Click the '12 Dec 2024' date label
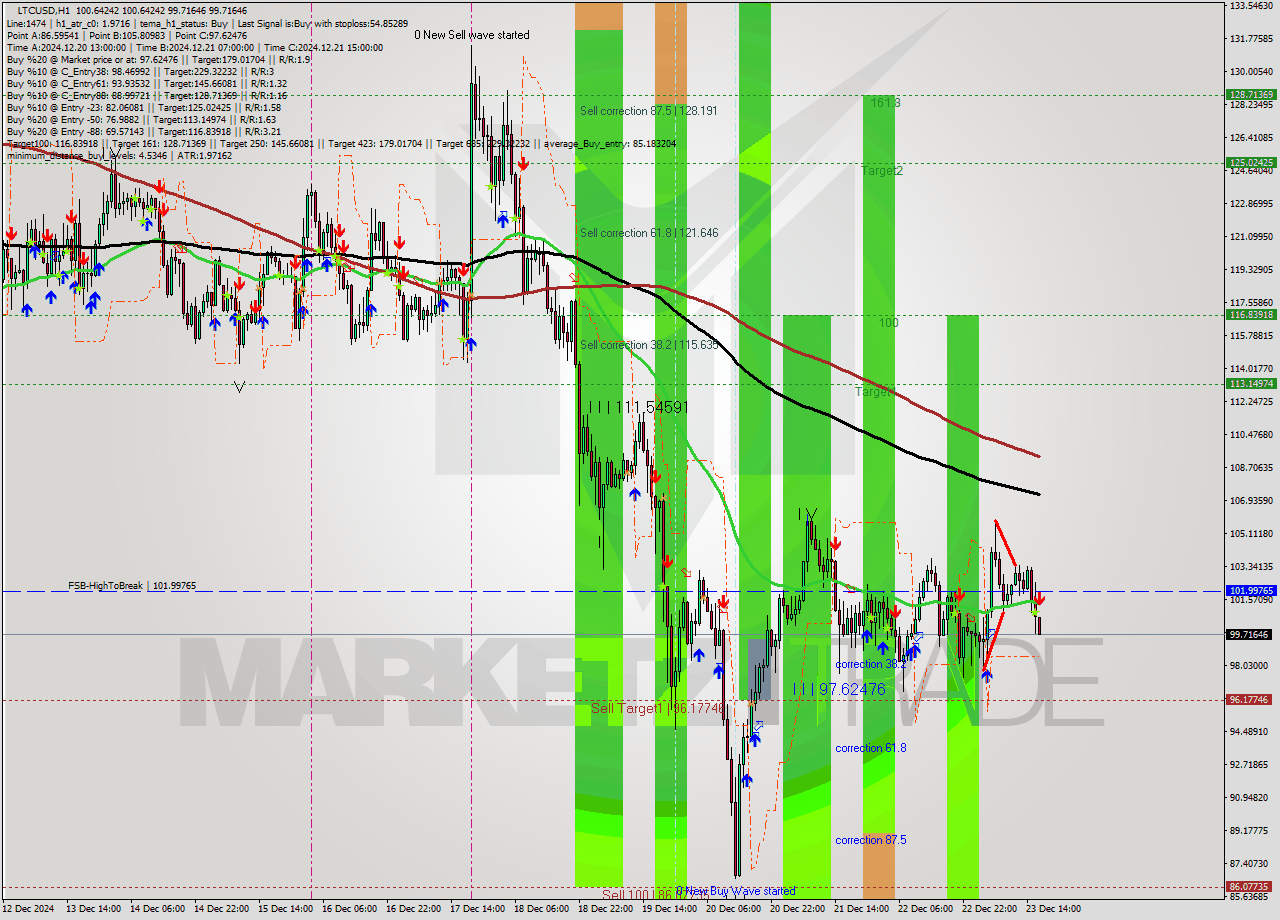The image size is (1280, 920). [30, 909]
